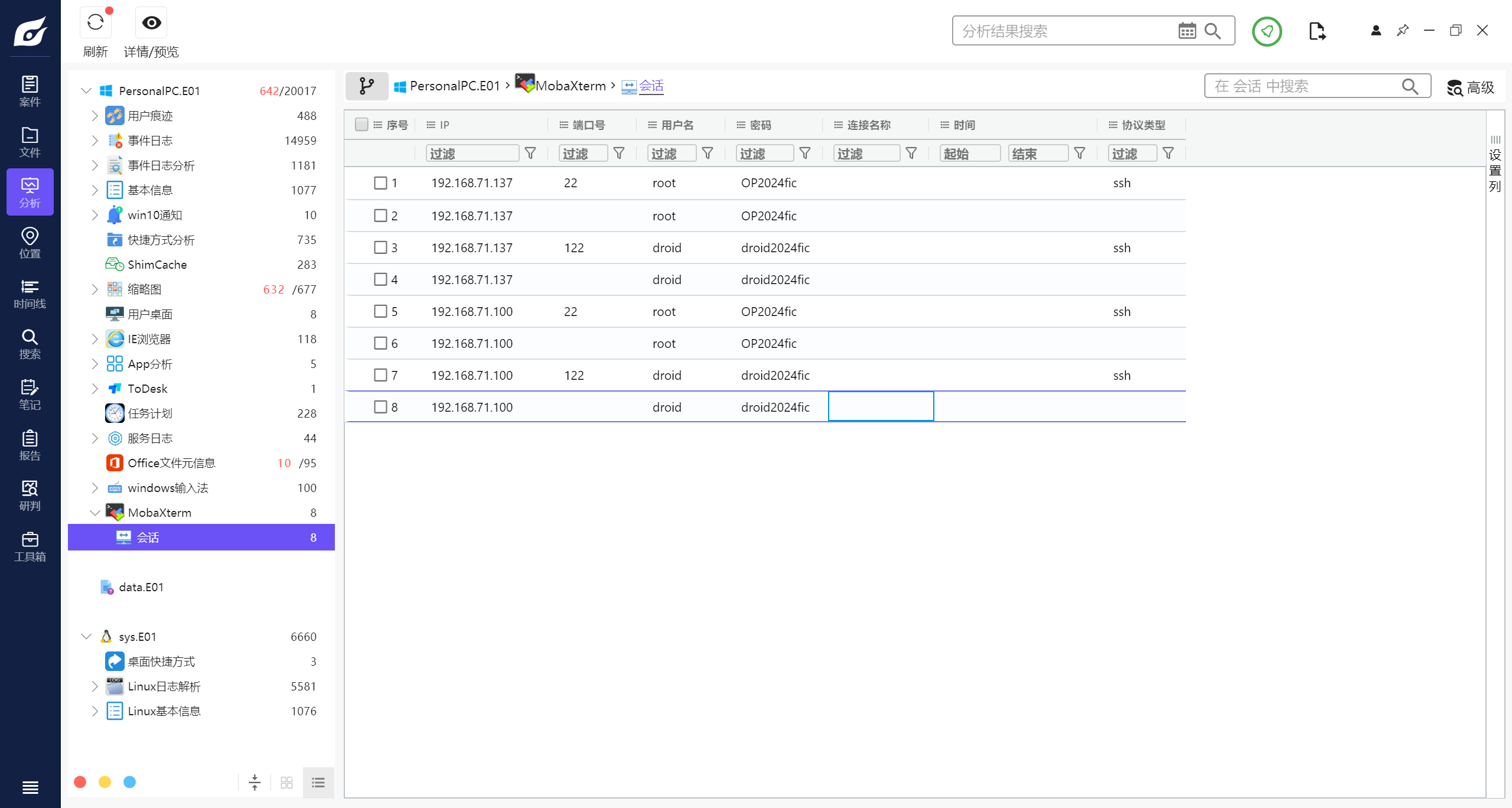Tick the checkbox for row 5
Viewport: 1512px width, 808px height.
coord(380,311)
